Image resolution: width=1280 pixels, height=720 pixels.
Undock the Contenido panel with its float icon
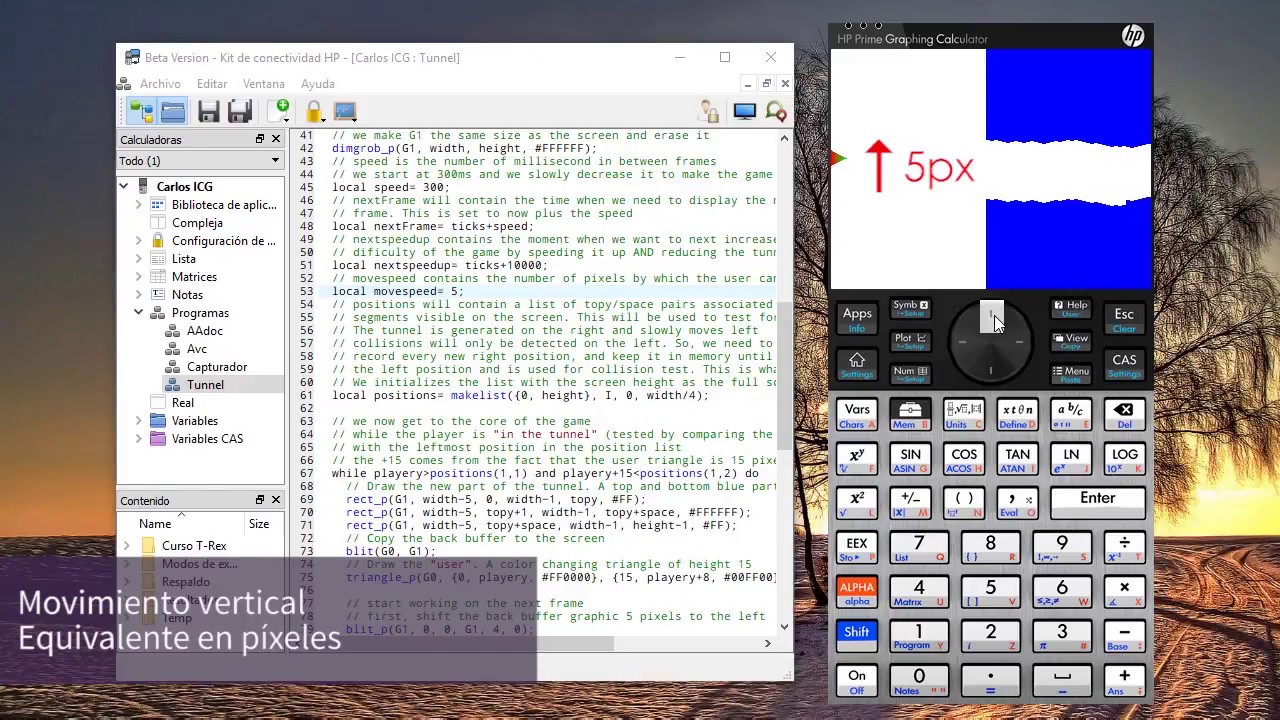[260, 500]
